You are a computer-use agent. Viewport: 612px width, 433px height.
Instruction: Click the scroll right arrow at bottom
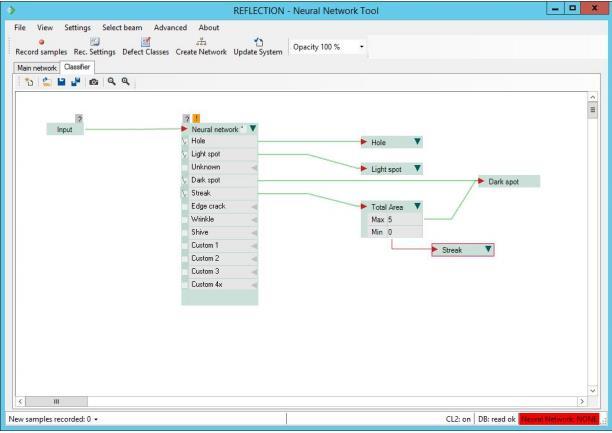coord(582,401)
